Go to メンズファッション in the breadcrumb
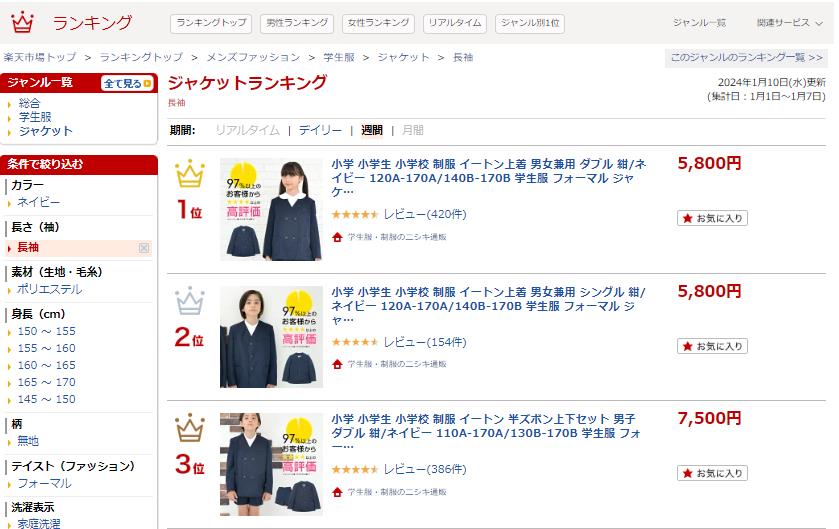839x529 pixels. point(254,58)
